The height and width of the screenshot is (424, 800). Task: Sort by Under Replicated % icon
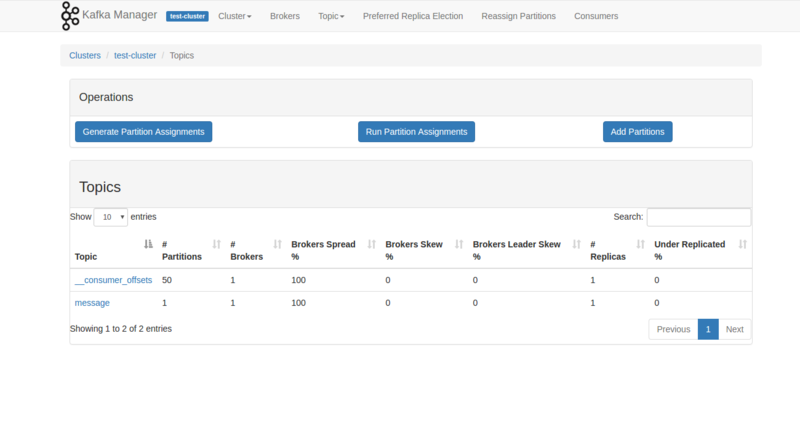pyautogui.click(x=743, y=244)
